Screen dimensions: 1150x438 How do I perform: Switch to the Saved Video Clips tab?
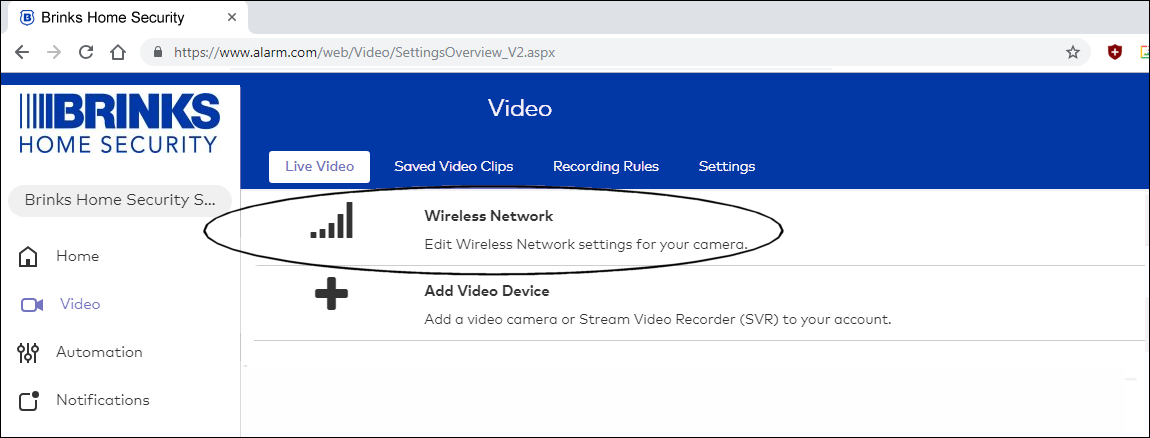coord(453,167)
